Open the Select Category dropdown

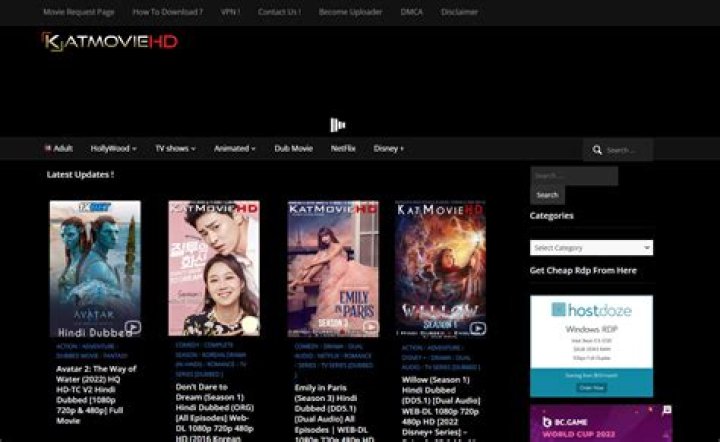tap(591, 248)
